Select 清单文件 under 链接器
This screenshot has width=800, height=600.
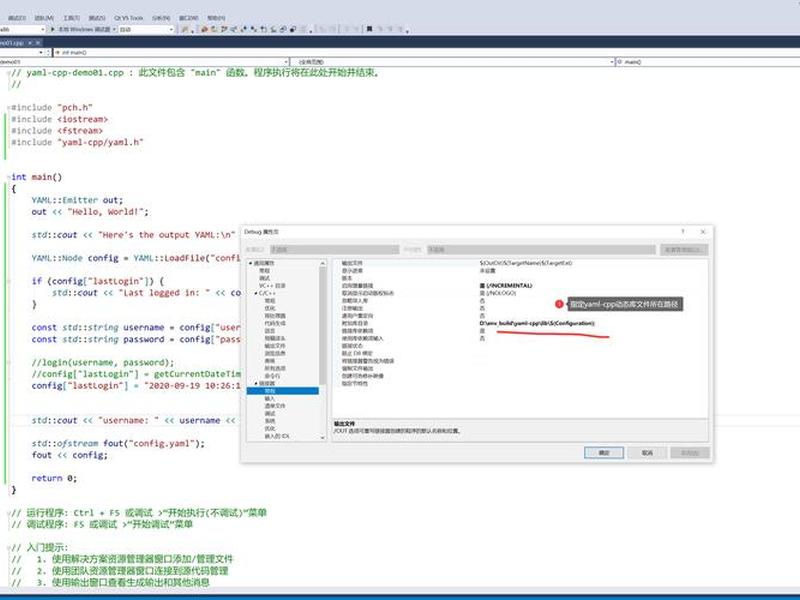[275, 406]
